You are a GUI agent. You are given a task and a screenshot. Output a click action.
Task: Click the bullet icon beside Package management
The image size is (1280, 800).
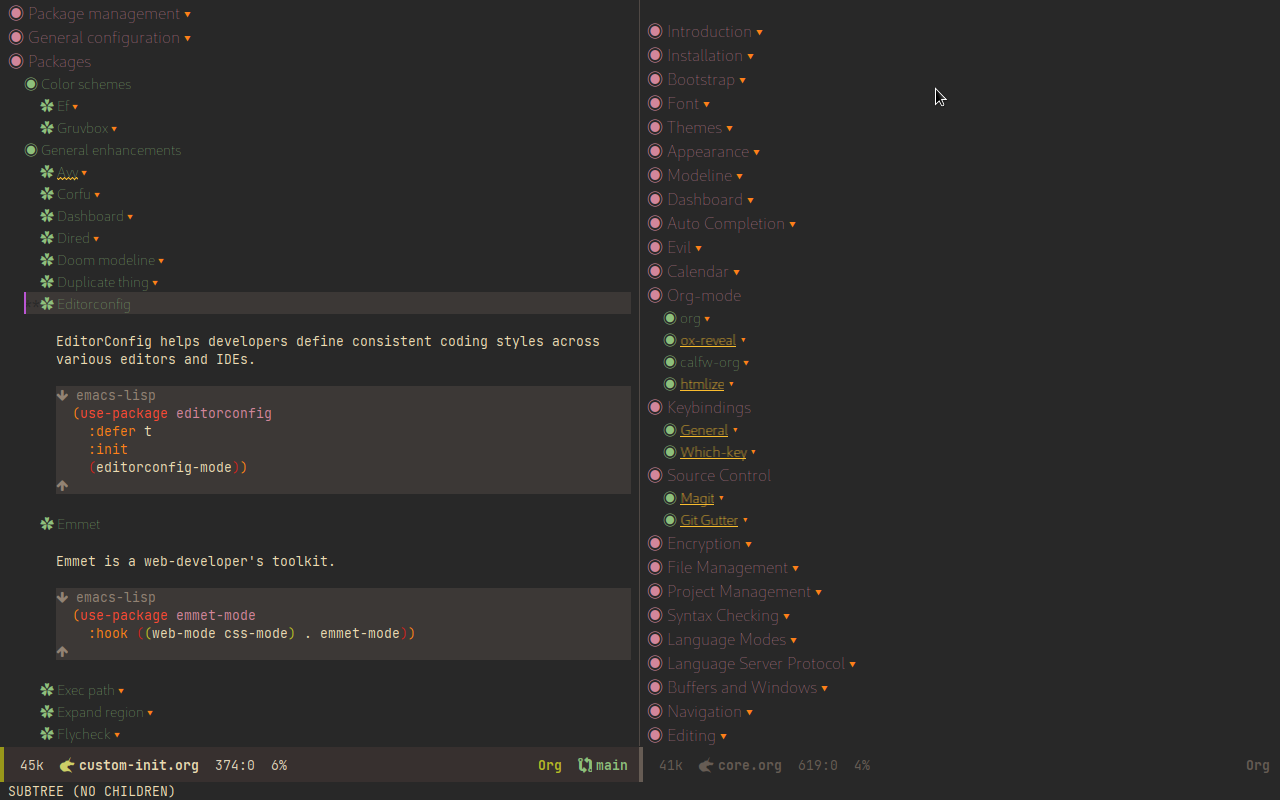click(x=16, y=14)
